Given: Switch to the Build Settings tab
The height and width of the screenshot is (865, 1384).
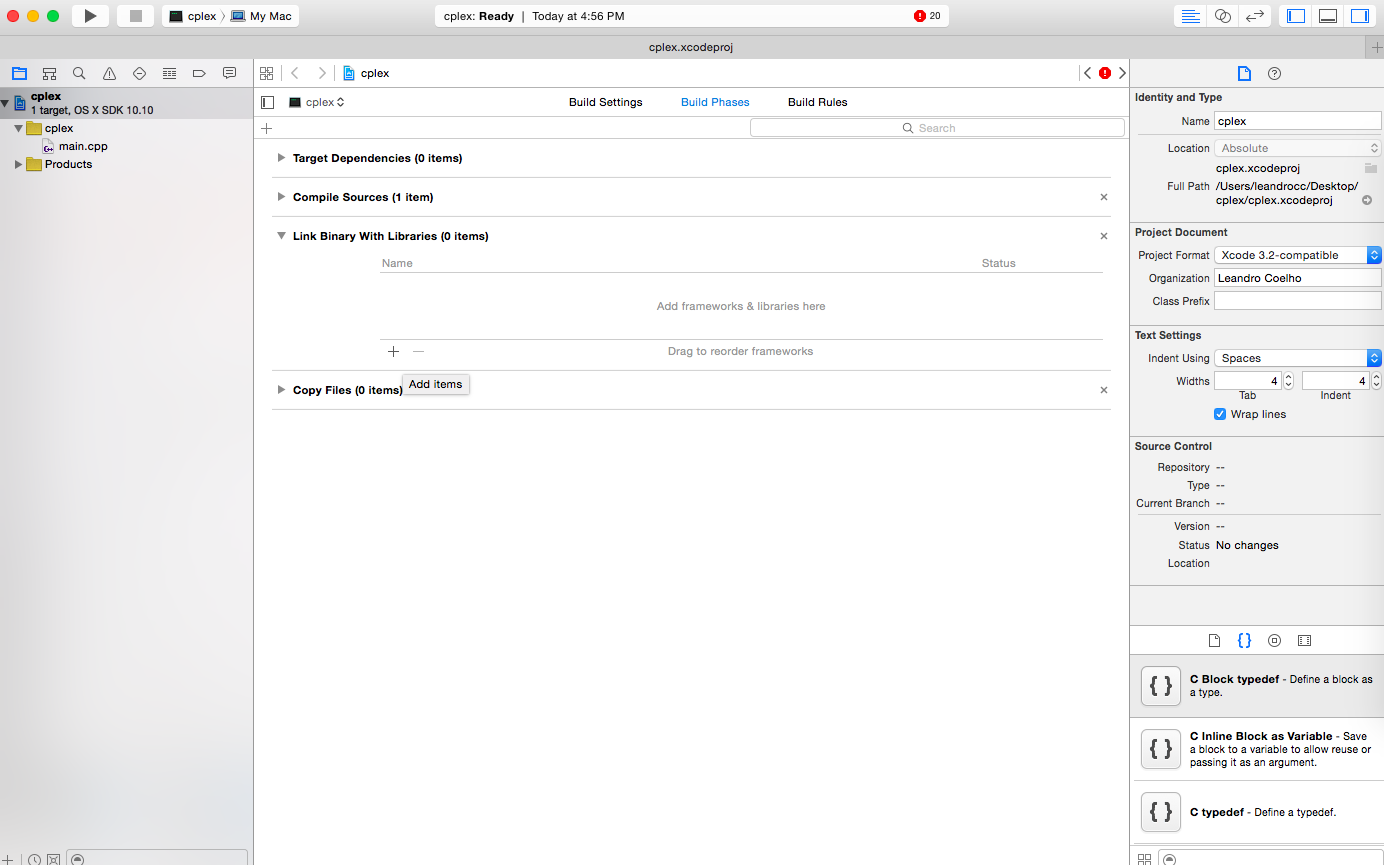Looking at the screenshot, I should [x=606, y=102].
